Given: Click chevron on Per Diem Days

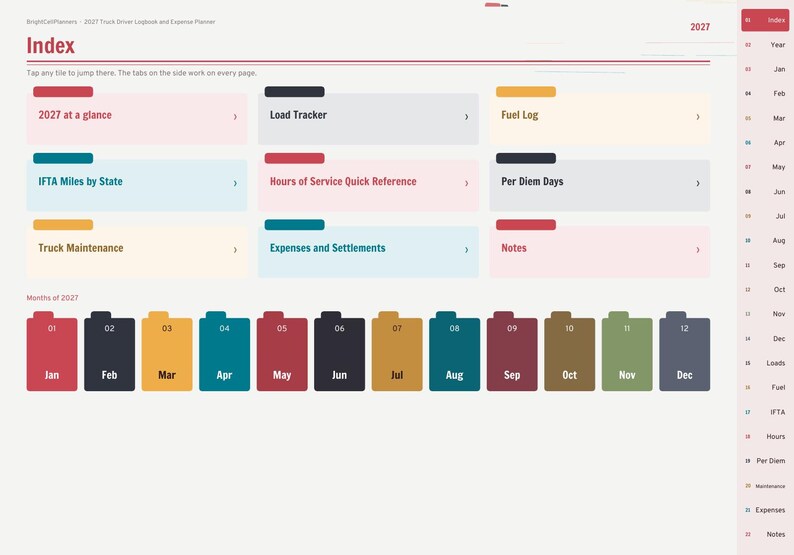Looking at the screenshot, I should click(x=698, y=183).
